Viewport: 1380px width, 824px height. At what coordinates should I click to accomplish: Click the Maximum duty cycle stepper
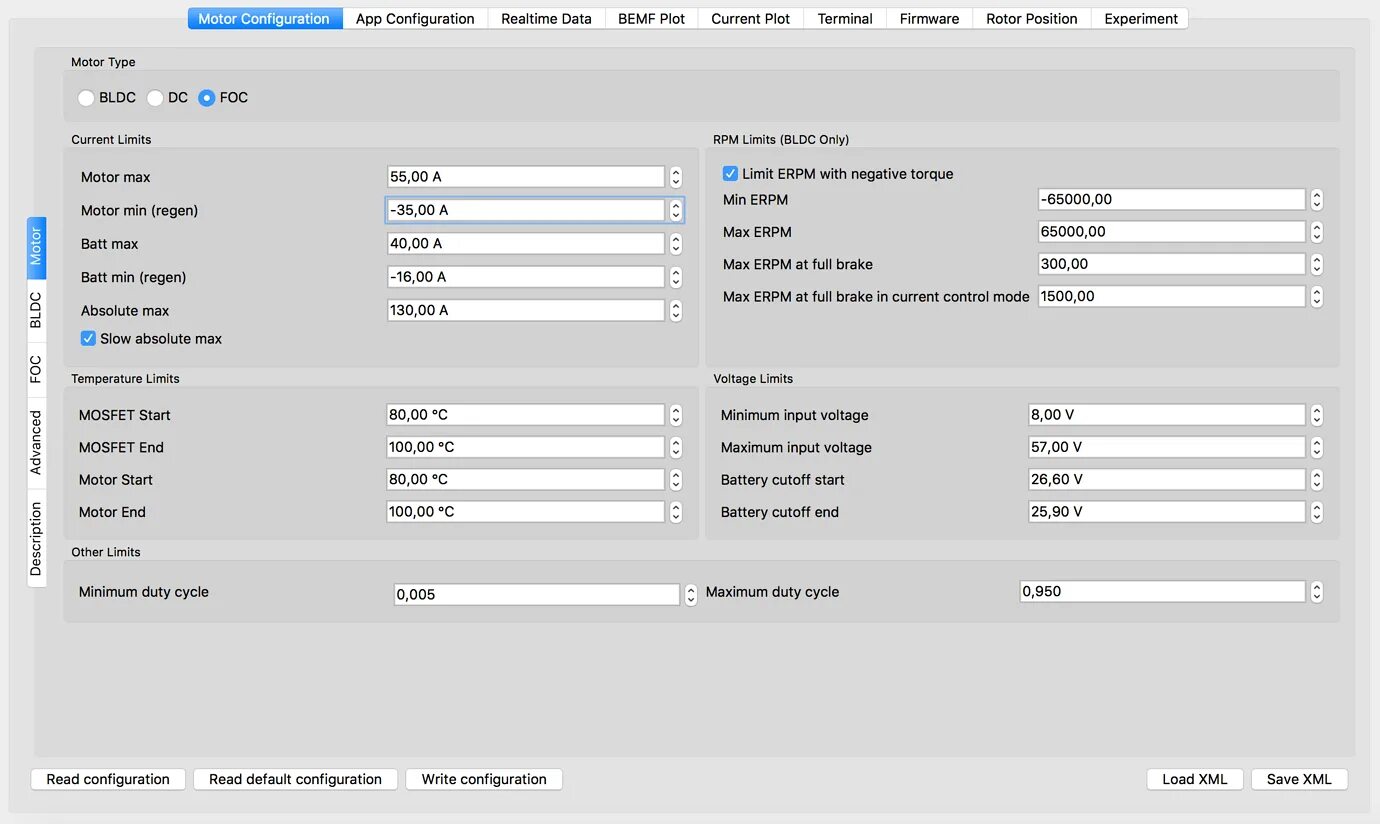click(1317, 592)
